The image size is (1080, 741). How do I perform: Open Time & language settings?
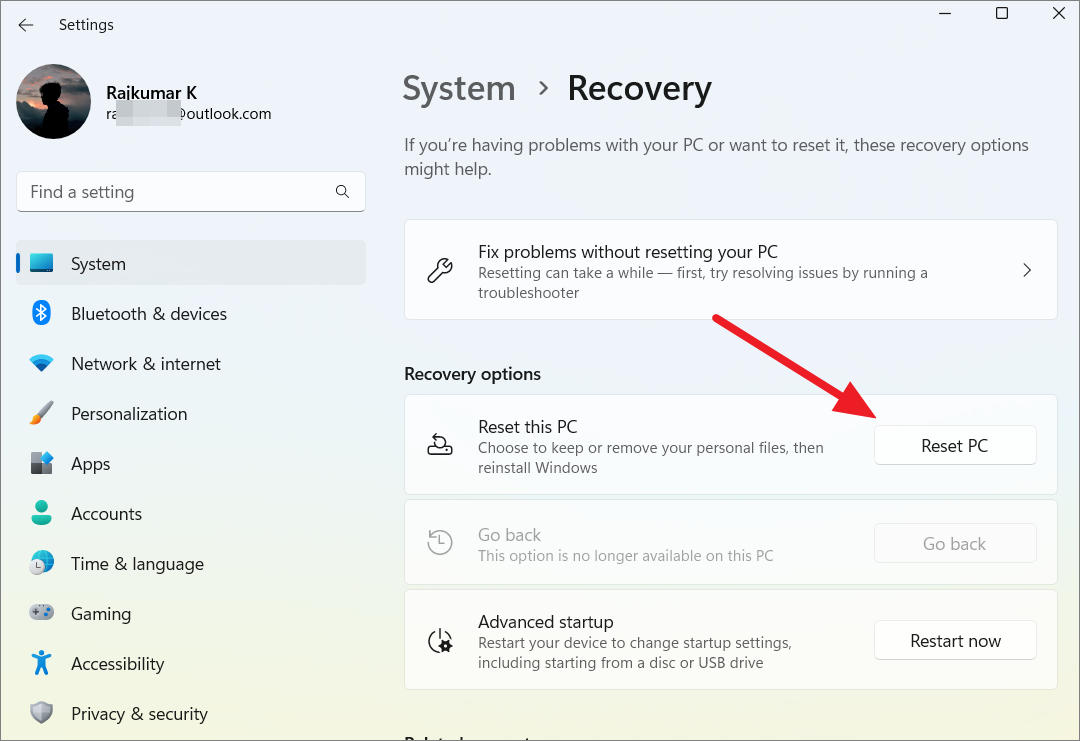coord(191,563)
